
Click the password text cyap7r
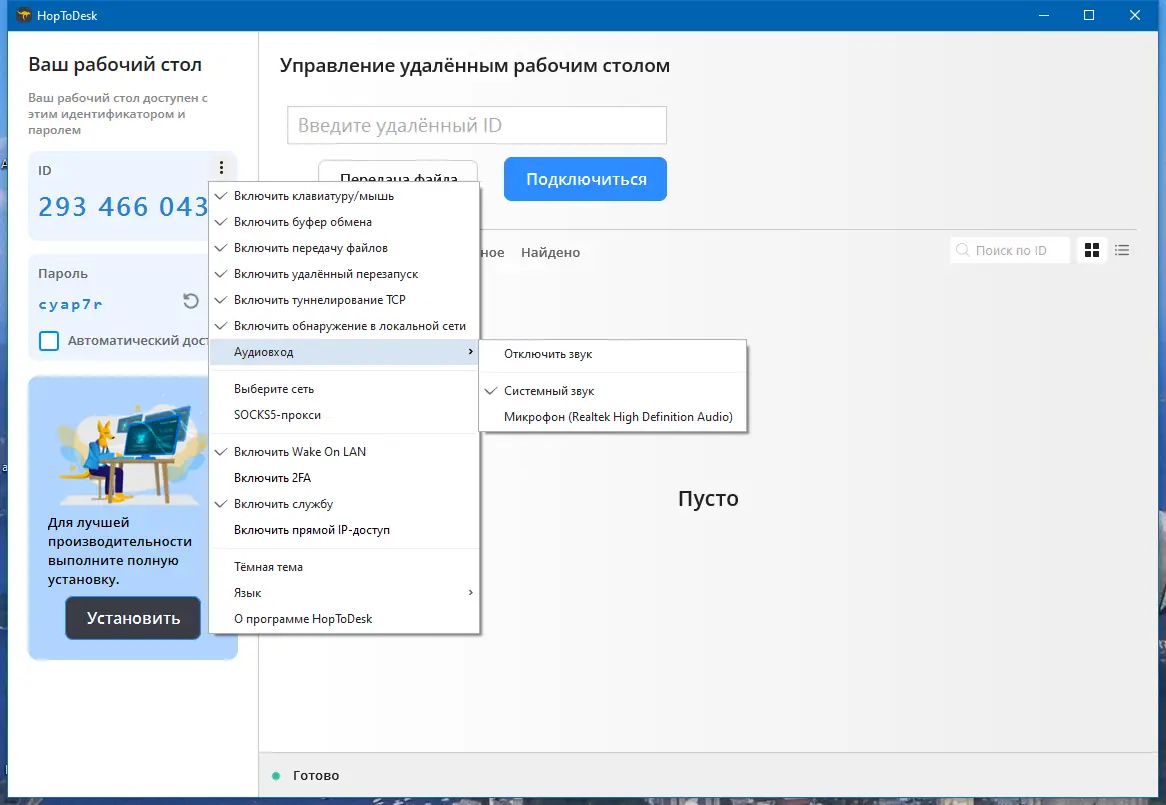click(70, 304)
